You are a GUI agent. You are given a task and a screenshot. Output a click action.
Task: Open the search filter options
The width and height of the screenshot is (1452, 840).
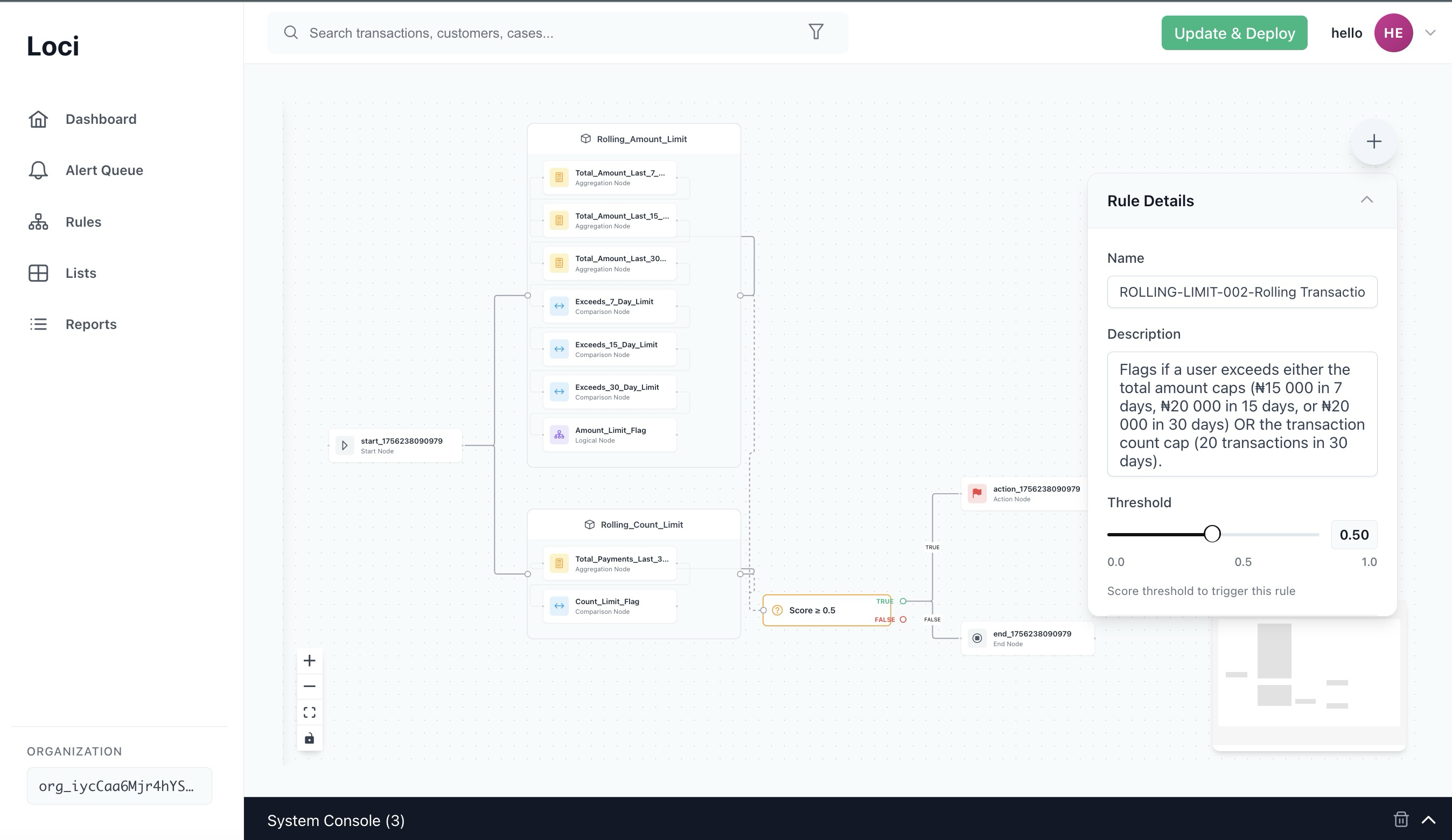(816, 32)
